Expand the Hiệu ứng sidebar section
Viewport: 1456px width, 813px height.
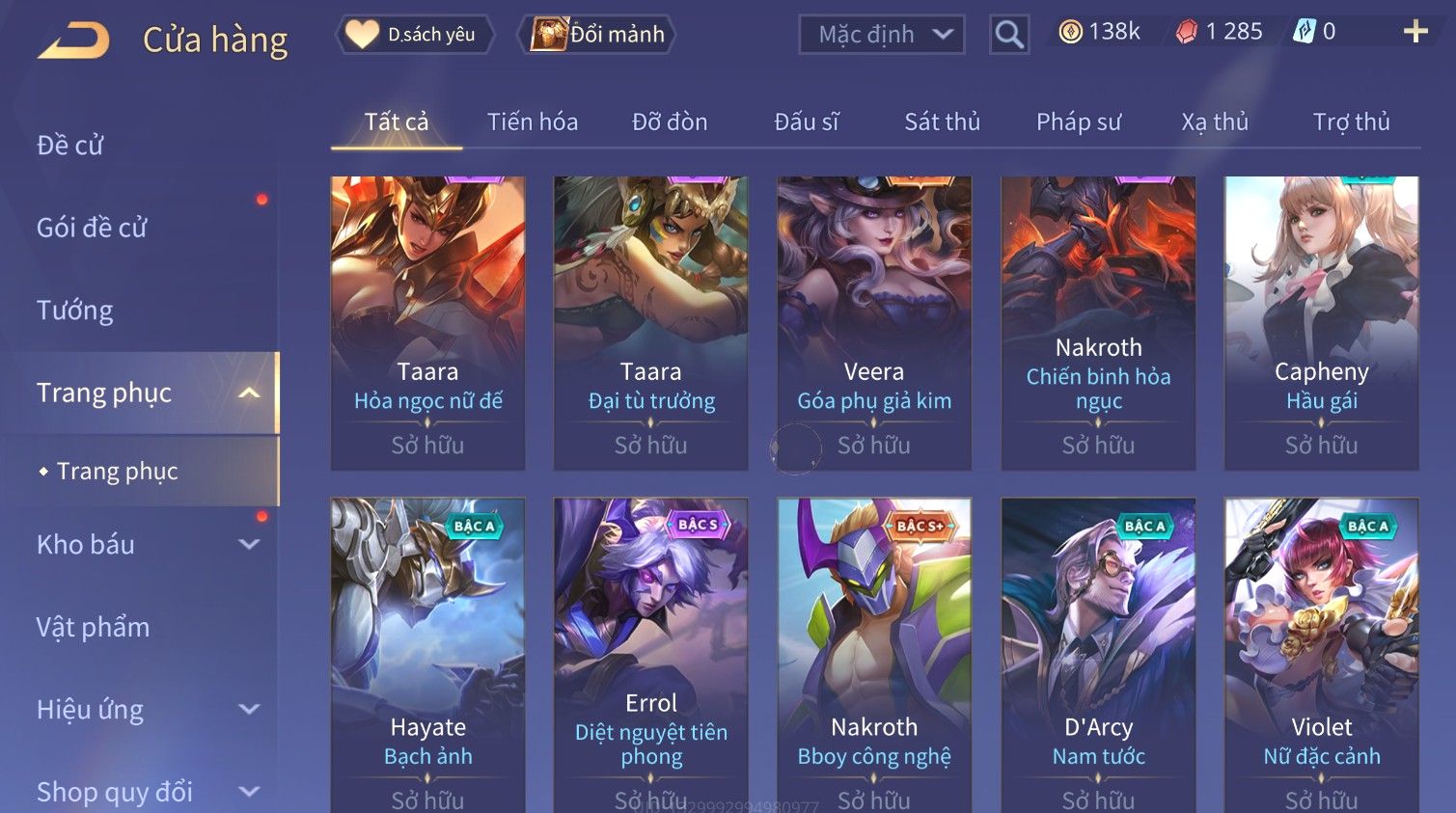pyautogui.click(x=249, y=709)
